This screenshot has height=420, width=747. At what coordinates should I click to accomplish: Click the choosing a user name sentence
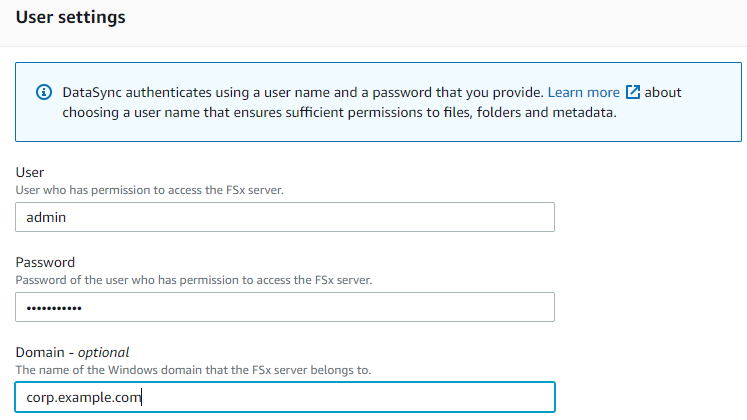coord(339,112)
